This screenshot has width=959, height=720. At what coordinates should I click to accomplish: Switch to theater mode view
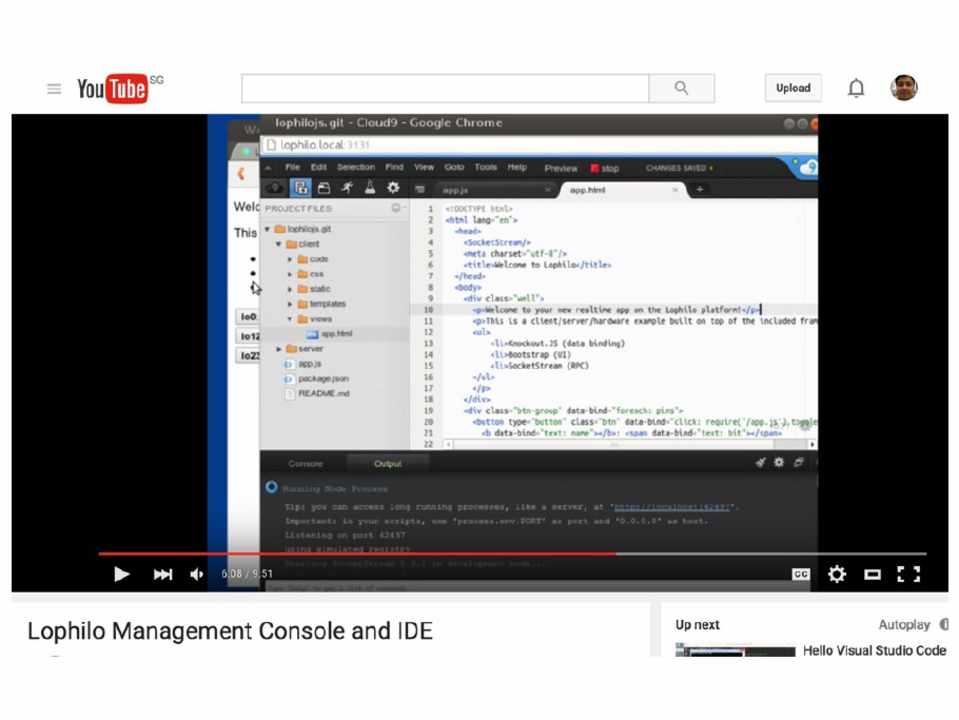click(x=872, y=574)
